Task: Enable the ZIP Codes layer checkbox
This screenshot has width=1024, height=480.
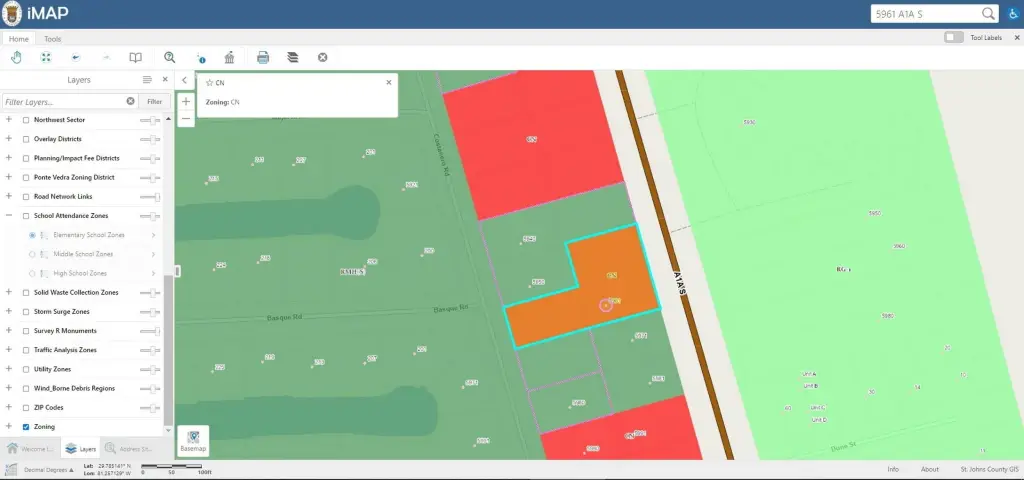Action: tap(26, 408)
